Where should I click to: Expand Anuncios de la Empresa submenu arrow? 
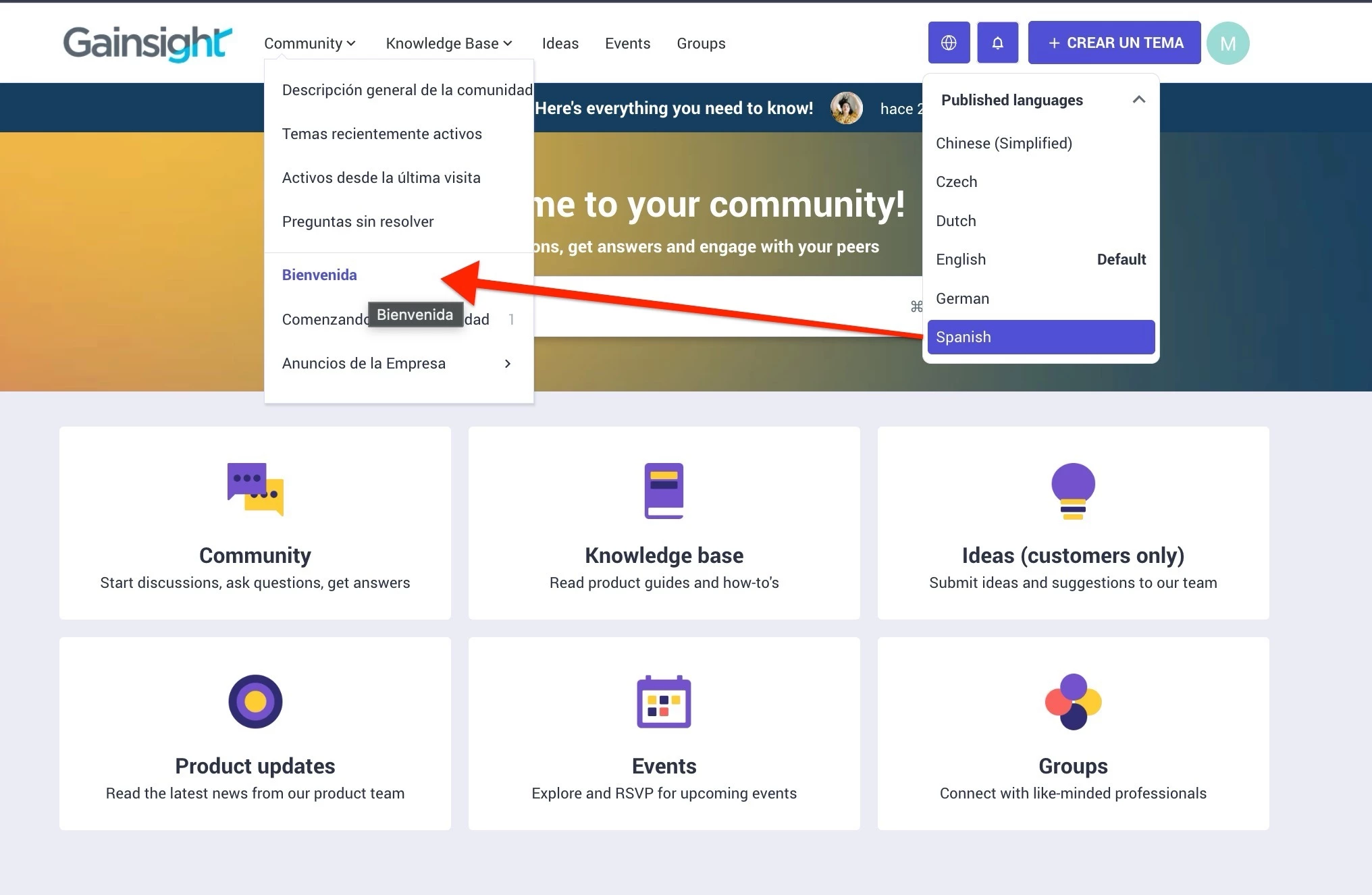[x=508, y=363]
